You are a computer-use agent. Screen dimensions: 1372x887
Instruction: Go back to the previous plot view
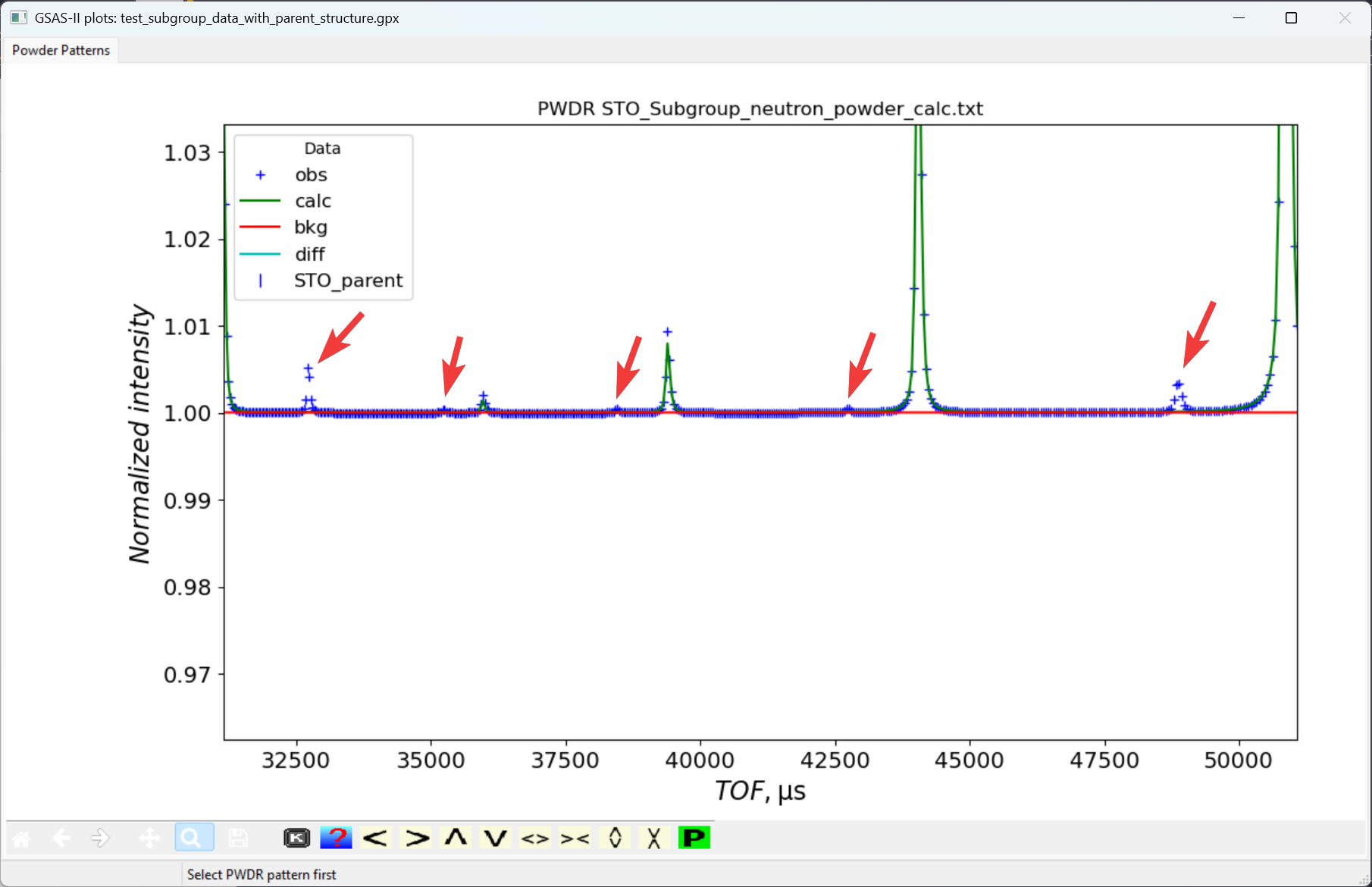pyautogui.click(x=61, y=838)
